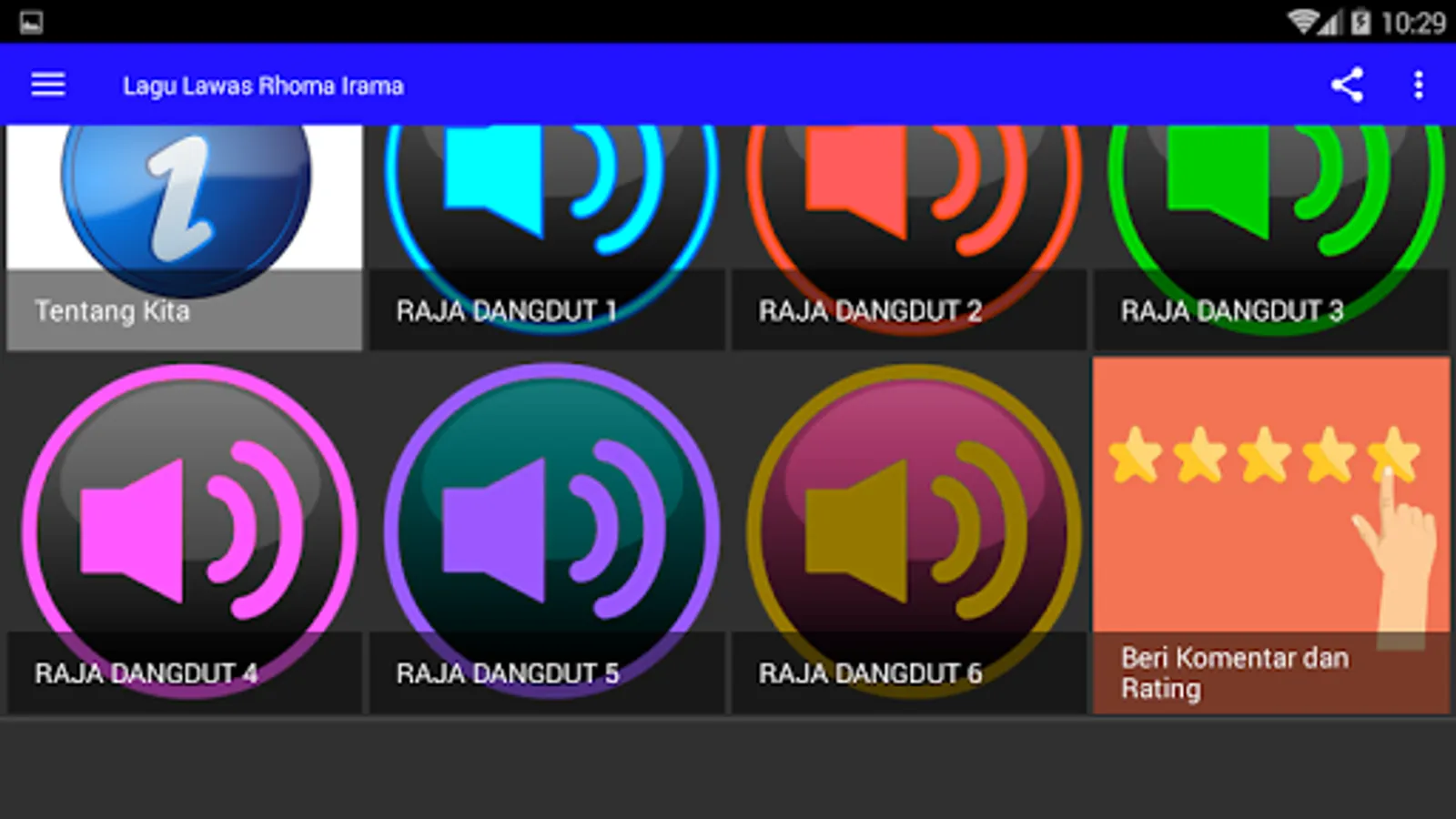
Task: Click the Lagu Lawas Rhoma Irama title
Action: (263, 86)
